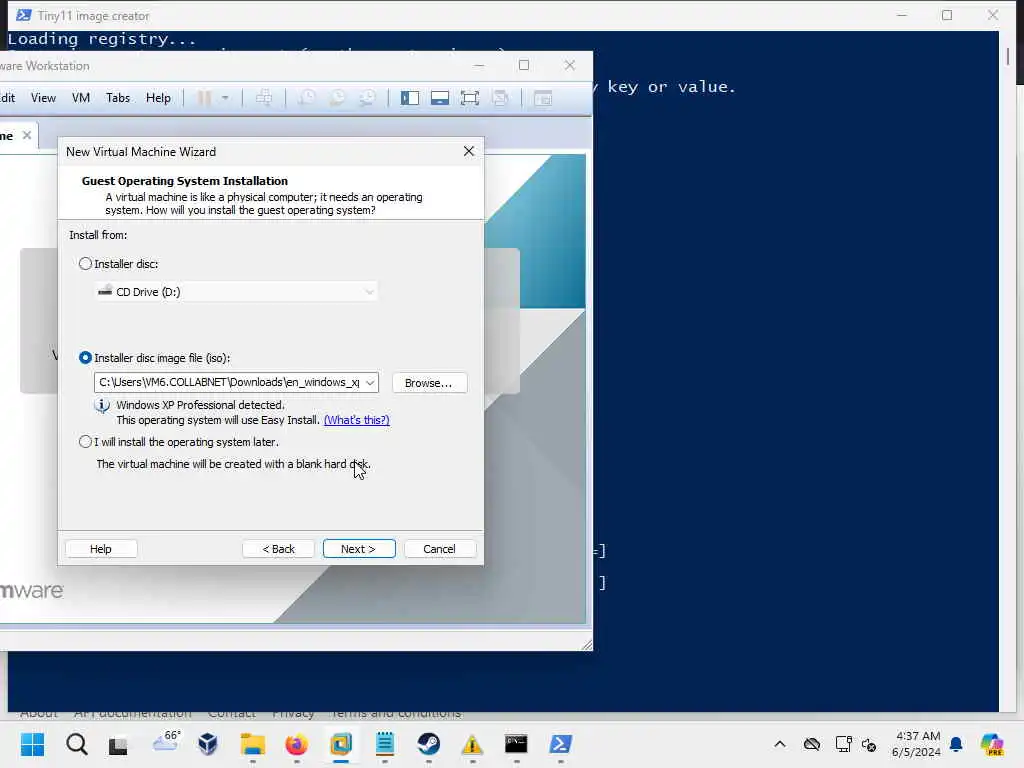Choose I will install the operating system later
The image size is (1024, 768).
click(x=85, y=442)
